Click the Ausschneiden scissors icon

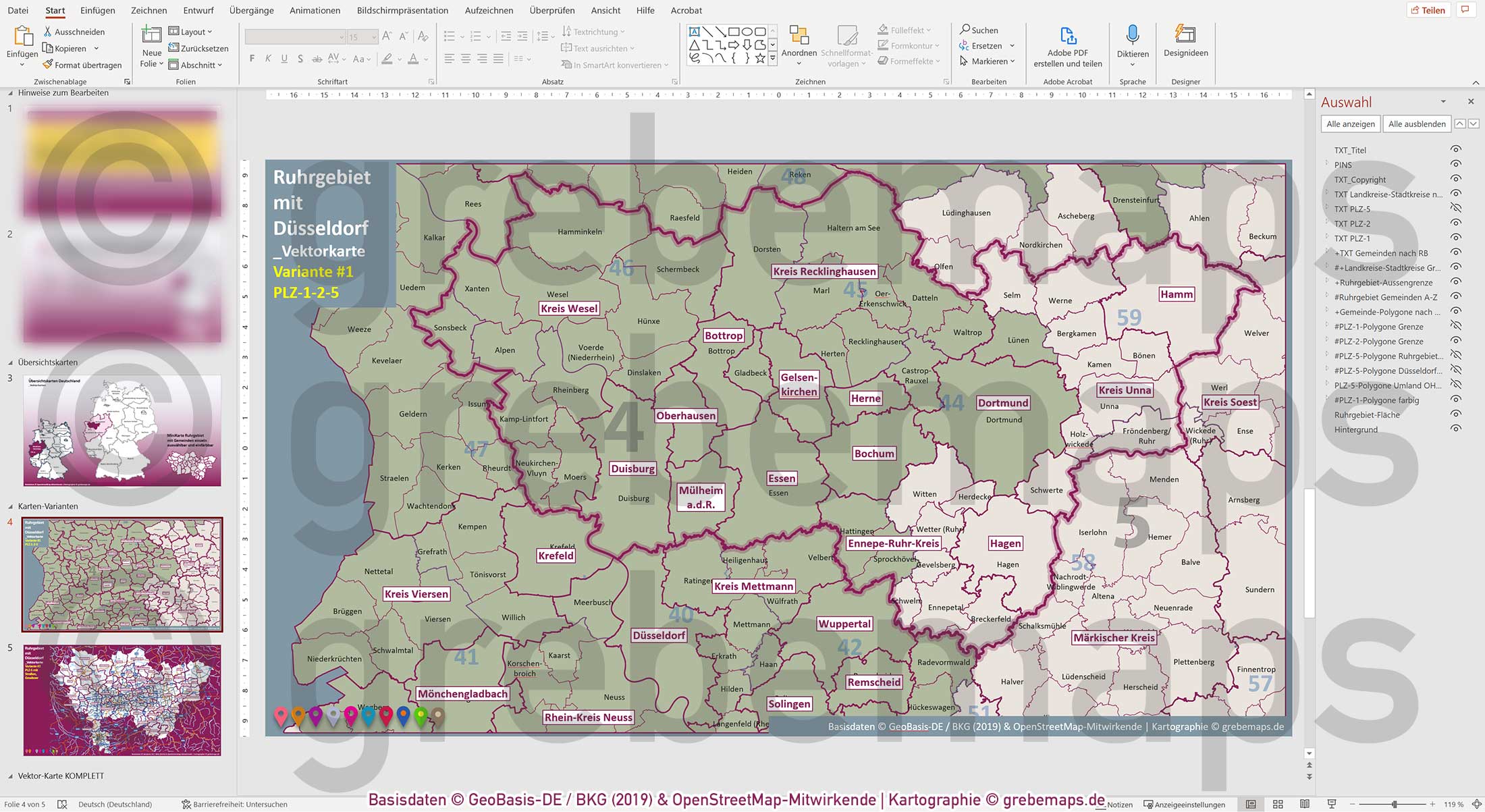[x=47, y=31]
